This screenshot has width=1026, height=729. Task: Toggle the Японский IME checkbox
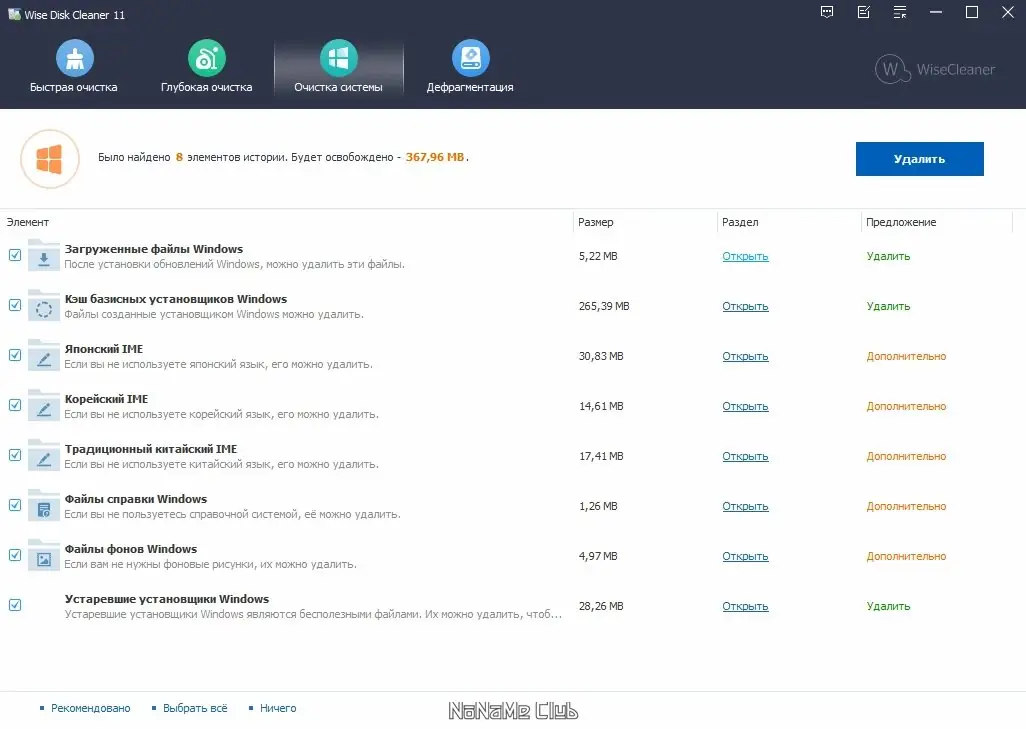15,355
